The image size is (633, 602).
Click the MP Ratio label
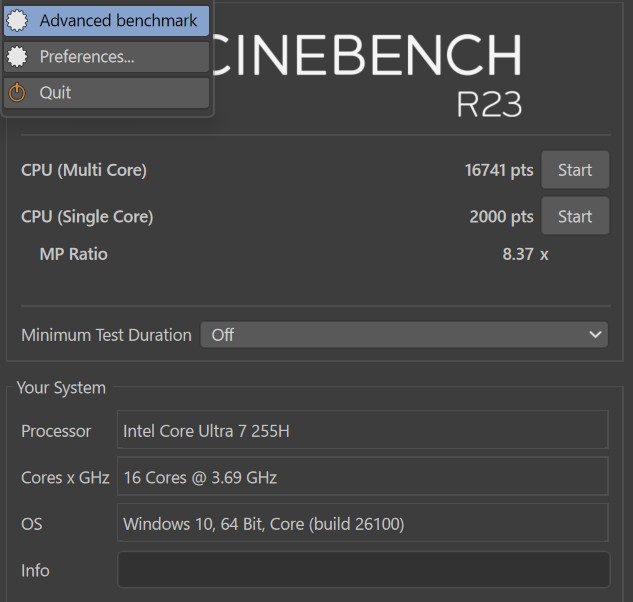[x=73, y=254]
